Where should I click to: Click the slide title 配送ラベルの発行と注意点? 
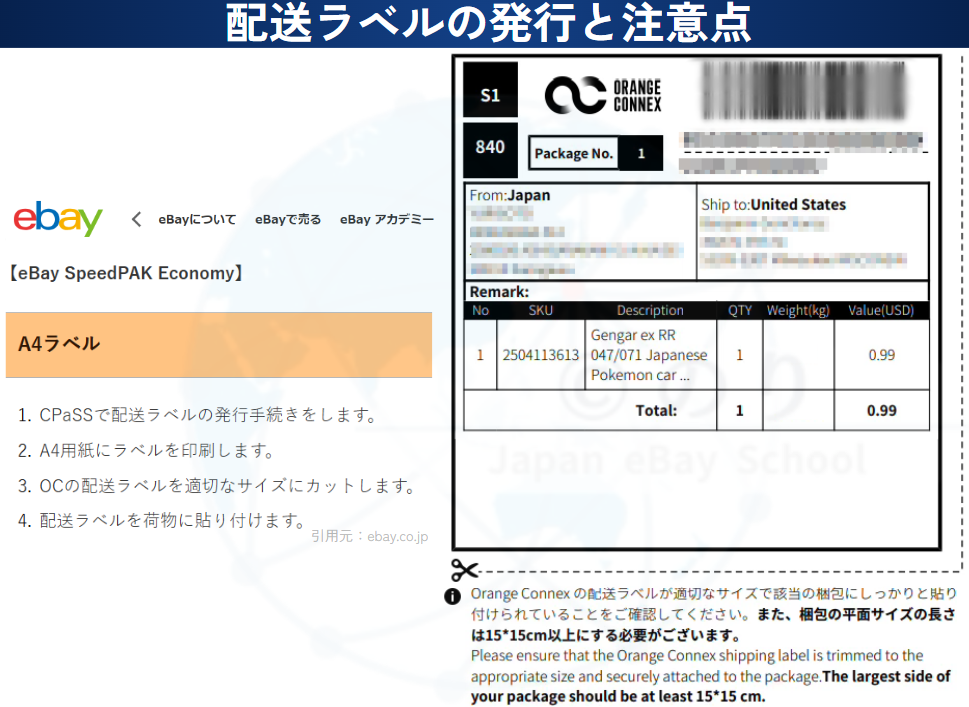pos(486,24)
